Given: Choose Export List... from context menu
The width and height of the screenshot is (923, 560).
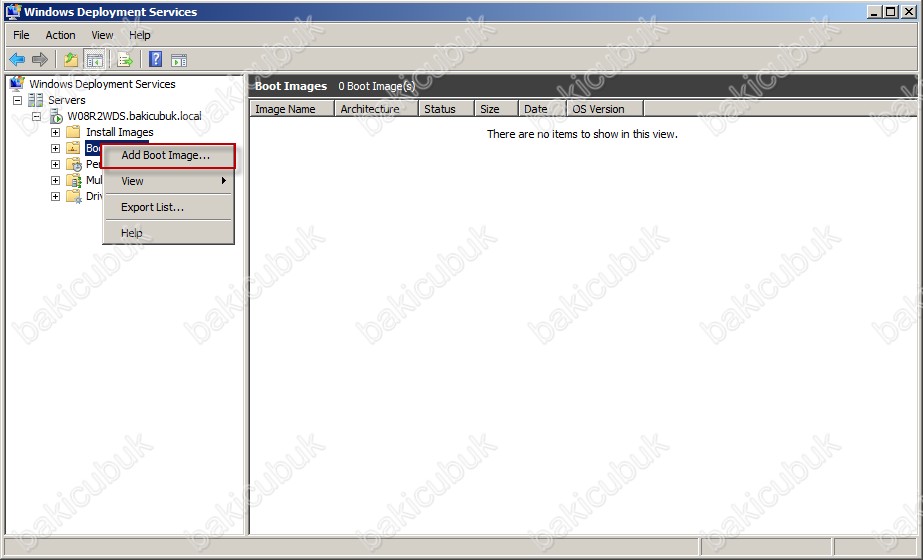Looking at the screenshot, I should 168,207.
